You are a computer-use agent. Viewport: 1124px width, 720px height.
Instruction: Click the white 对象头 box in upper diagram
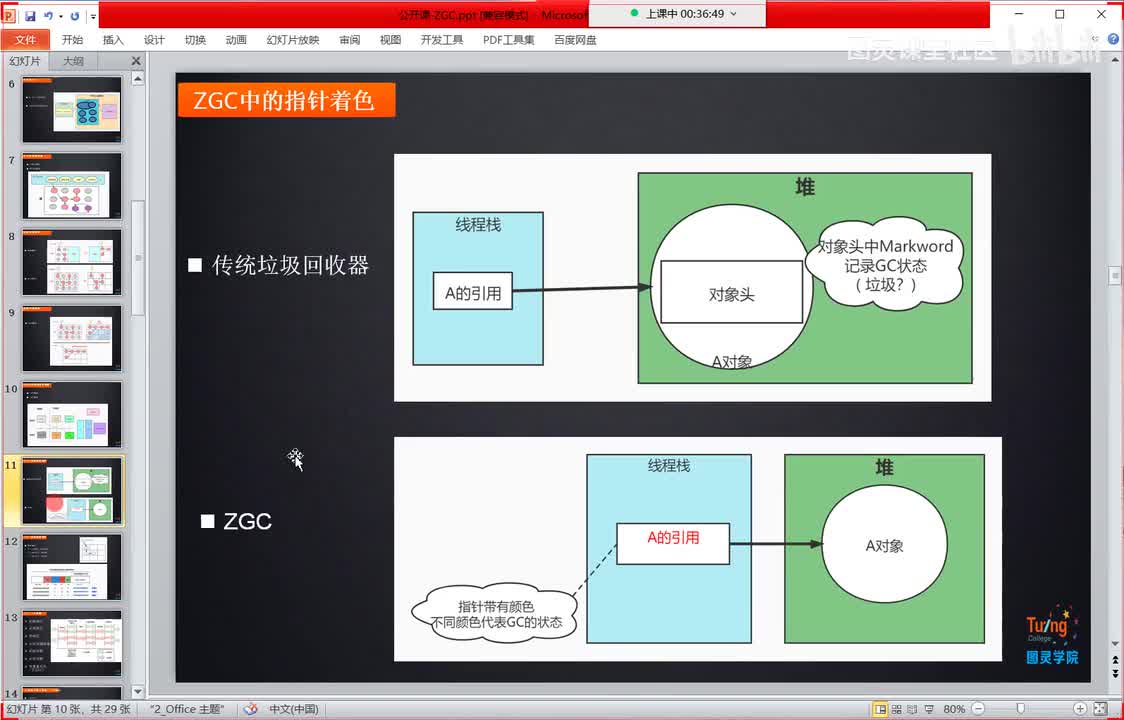point(731,292)
